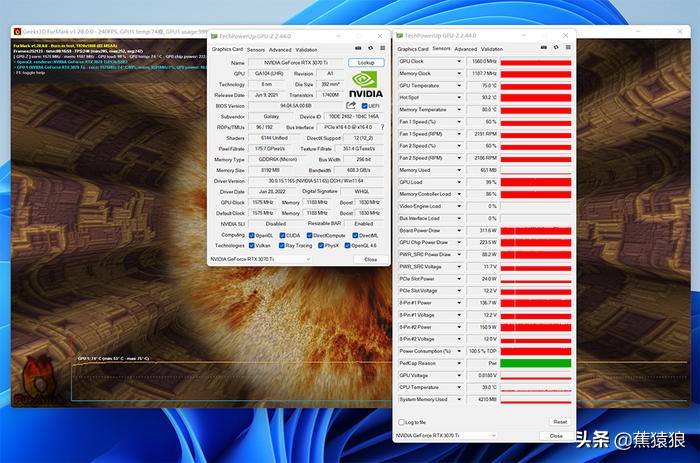This screenshot has height=463, width=700.
Task: Open hamburger menu in Graphics Card window
Action: point(380,49)
